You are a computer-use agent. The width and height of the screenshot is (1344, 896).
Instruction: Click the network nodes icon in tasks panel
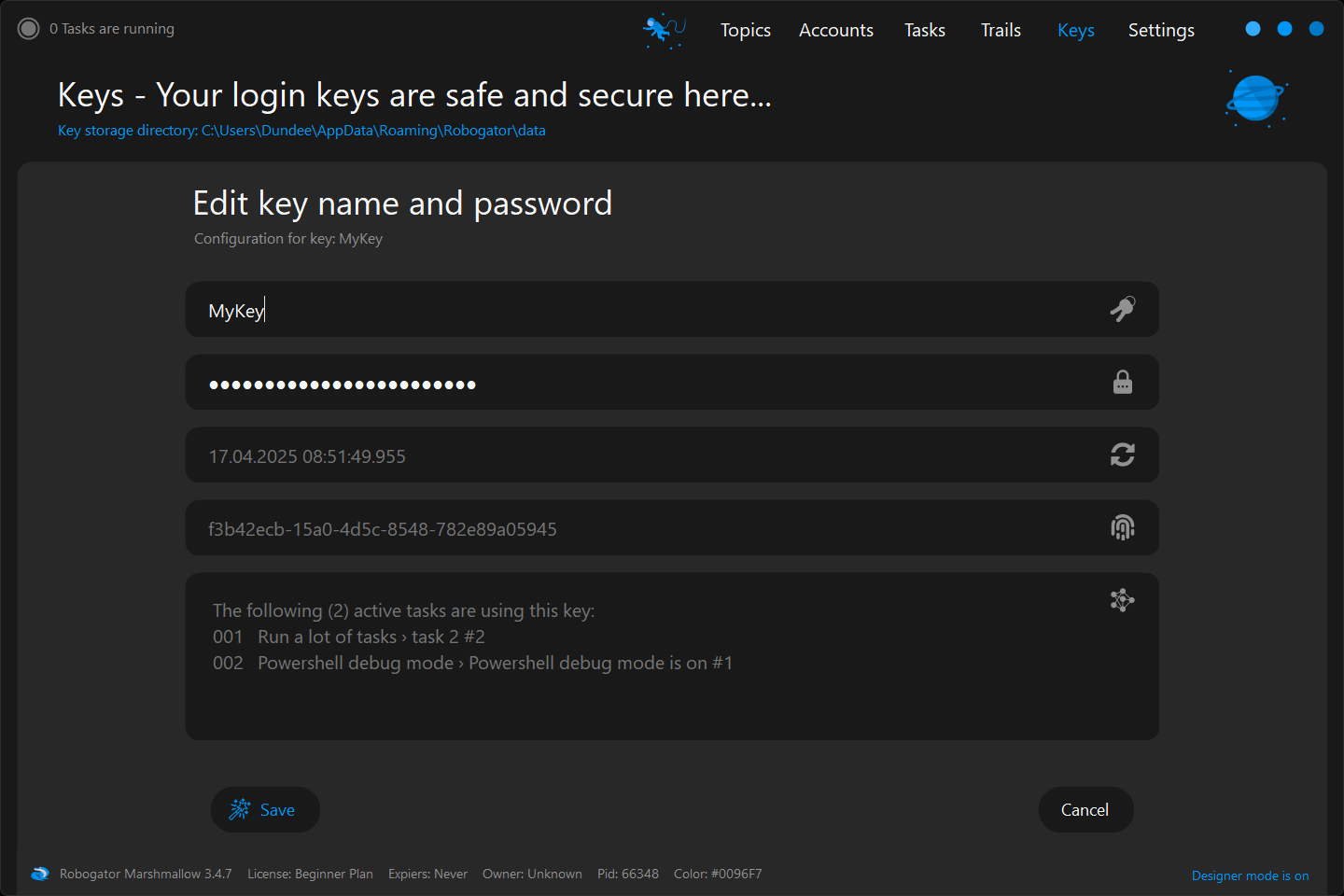[x=1122, y=600]
